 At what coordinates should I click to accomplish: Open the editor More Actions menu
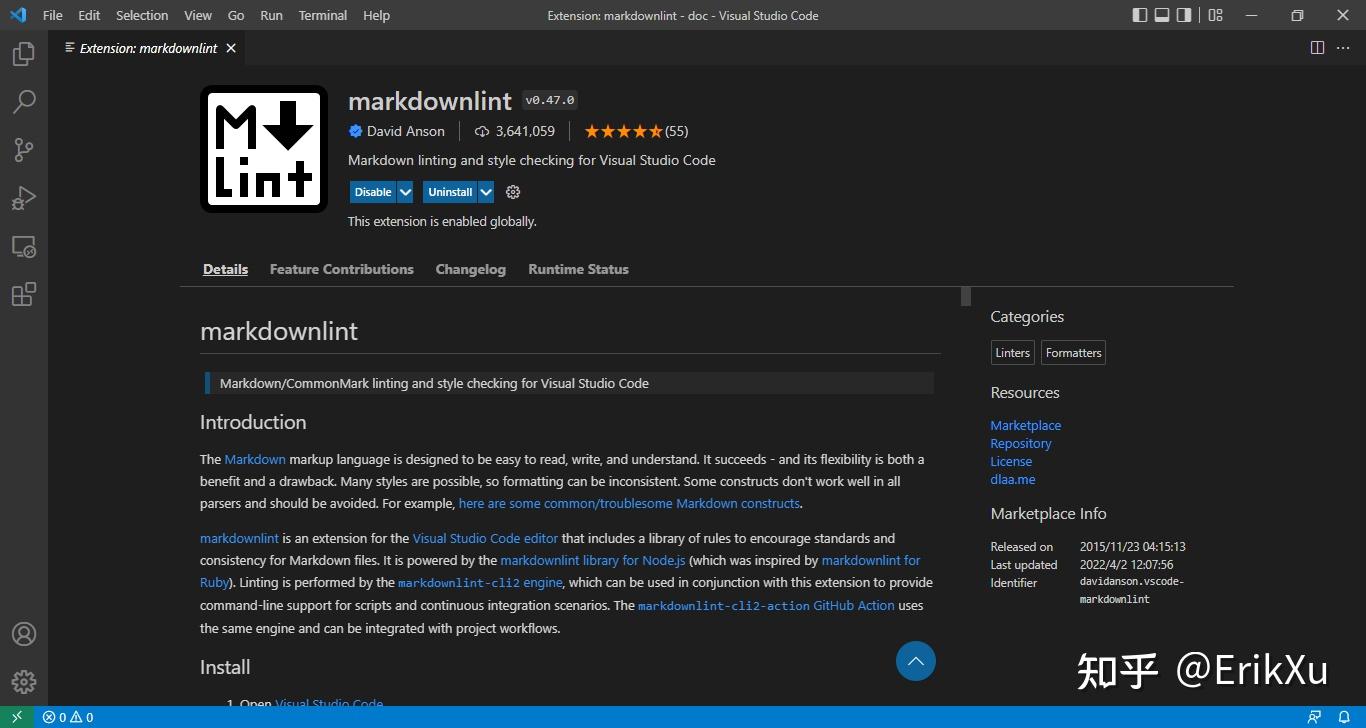tap(1343, 48)
